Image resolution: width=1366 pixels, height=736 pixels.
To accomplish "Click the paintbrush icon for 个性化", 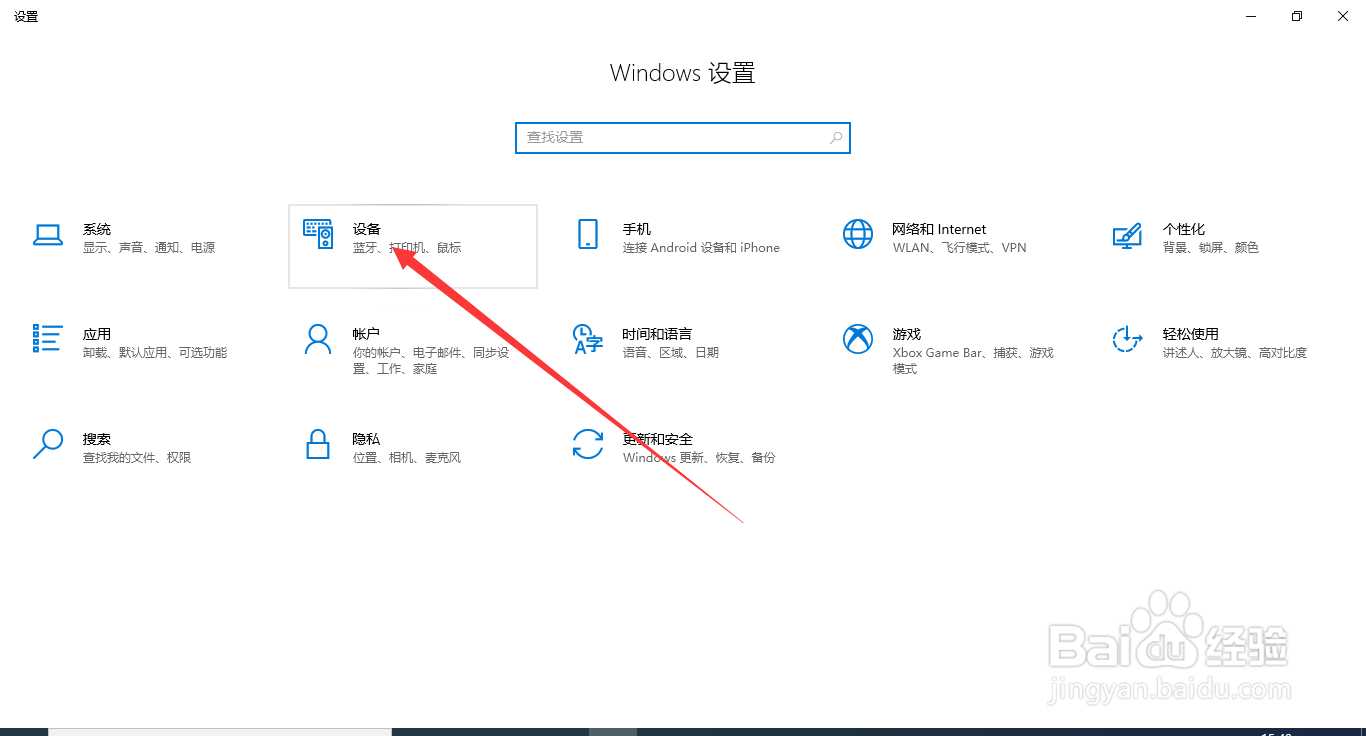I will tap(1127, 235).
